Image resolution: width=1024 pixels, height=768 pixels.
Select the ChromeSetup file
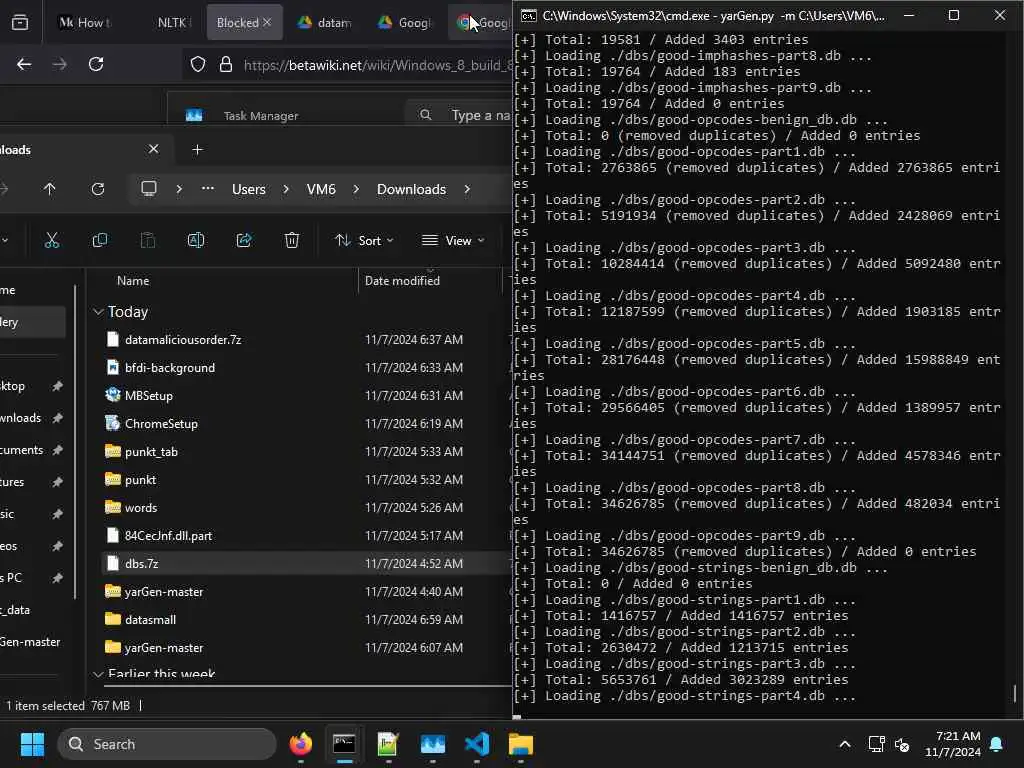[161, 424]
